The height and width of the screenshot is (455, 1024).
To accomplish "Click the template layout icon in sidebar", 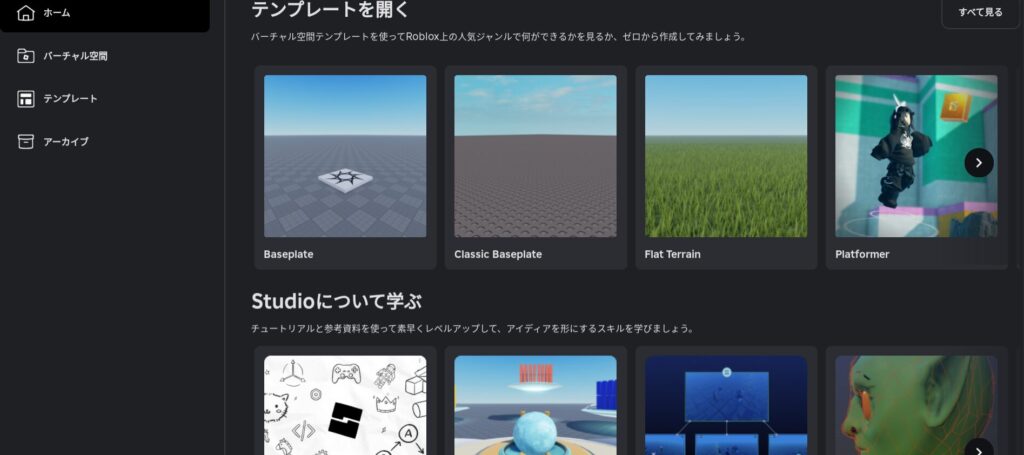I will tap(25, 99).
